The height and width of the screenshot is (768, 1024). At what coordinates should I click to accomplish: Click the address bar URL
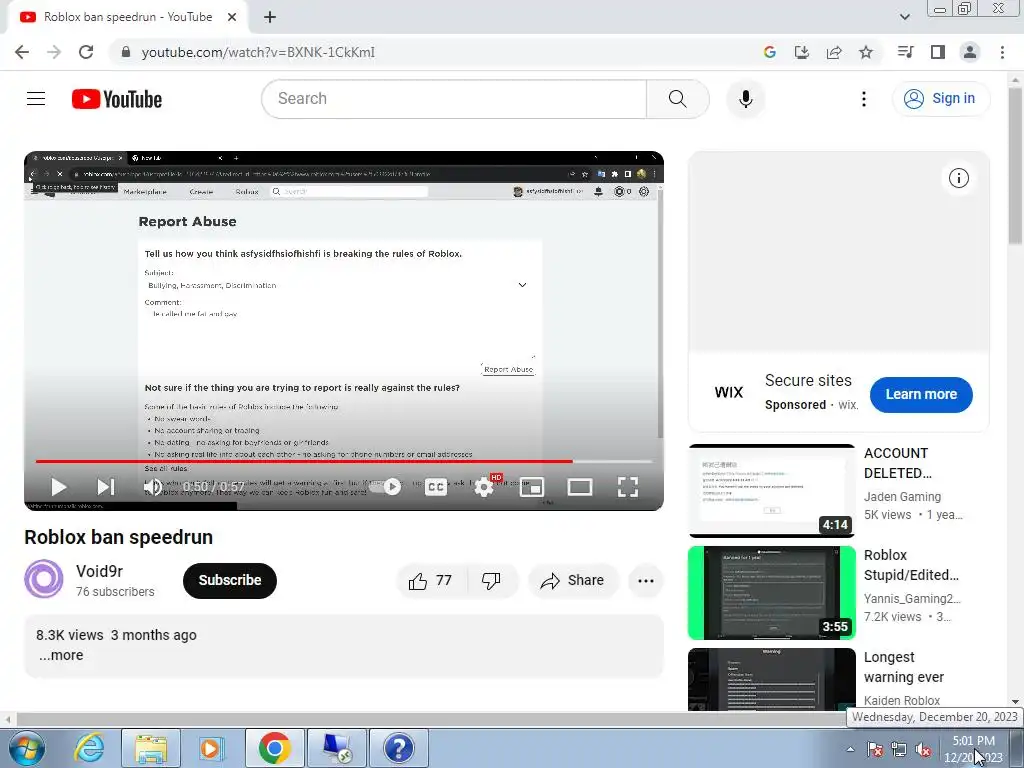tap(258, 52)
